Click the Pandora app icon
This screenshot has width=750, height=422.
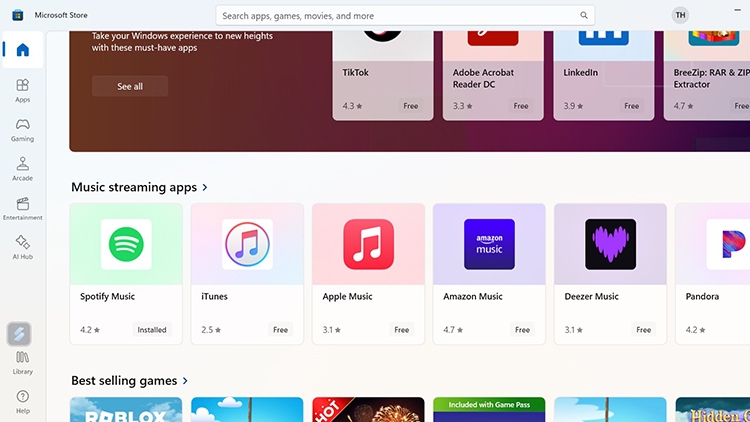pyautogui.click(x=728, y=244)
